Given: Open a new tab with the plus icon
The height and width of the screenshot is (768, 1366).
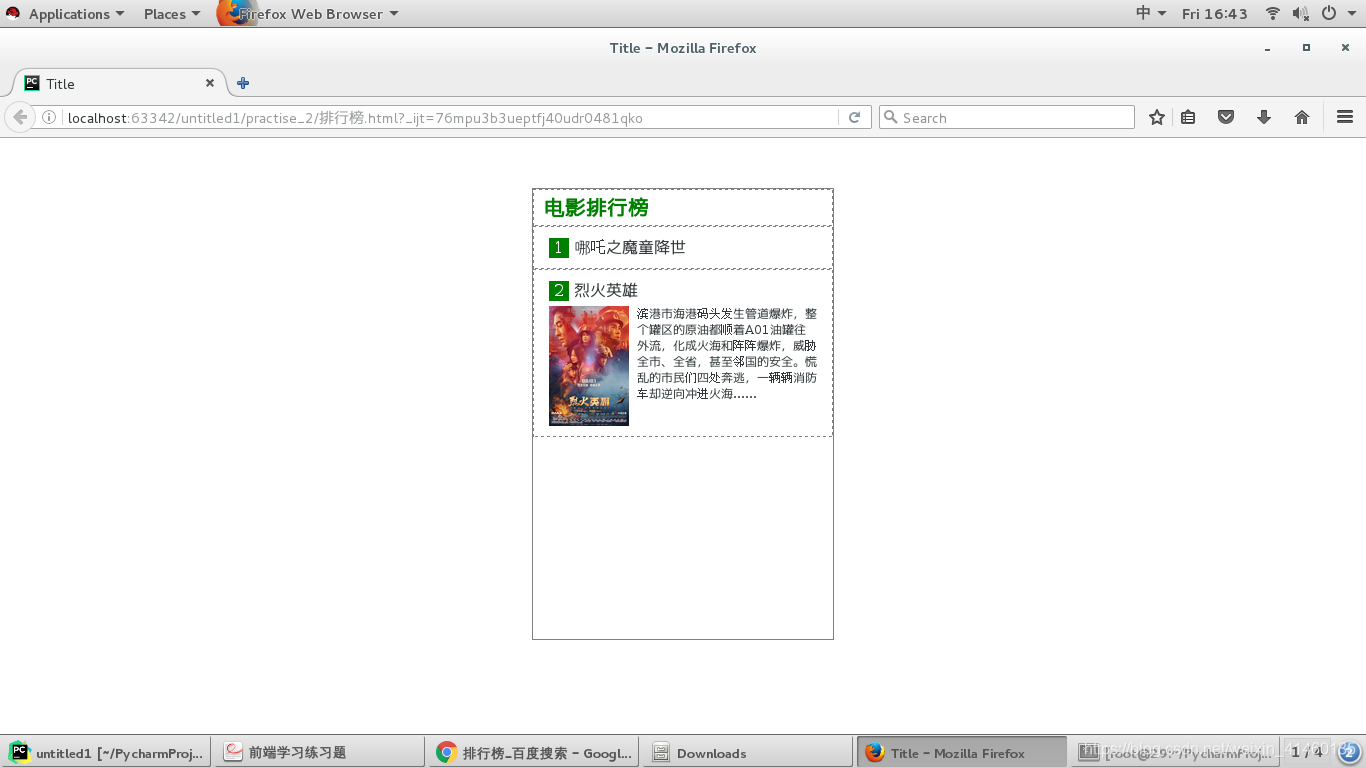Looking at the screenshot, I should [x=243, y=83].
